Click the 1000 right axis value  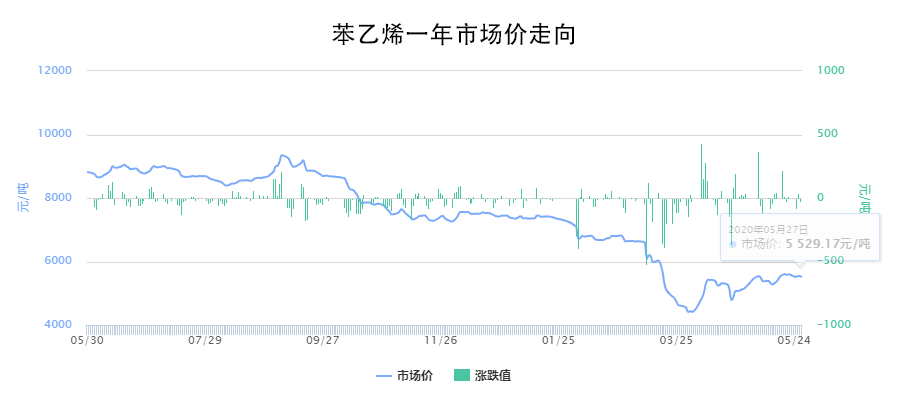(831, 71)
